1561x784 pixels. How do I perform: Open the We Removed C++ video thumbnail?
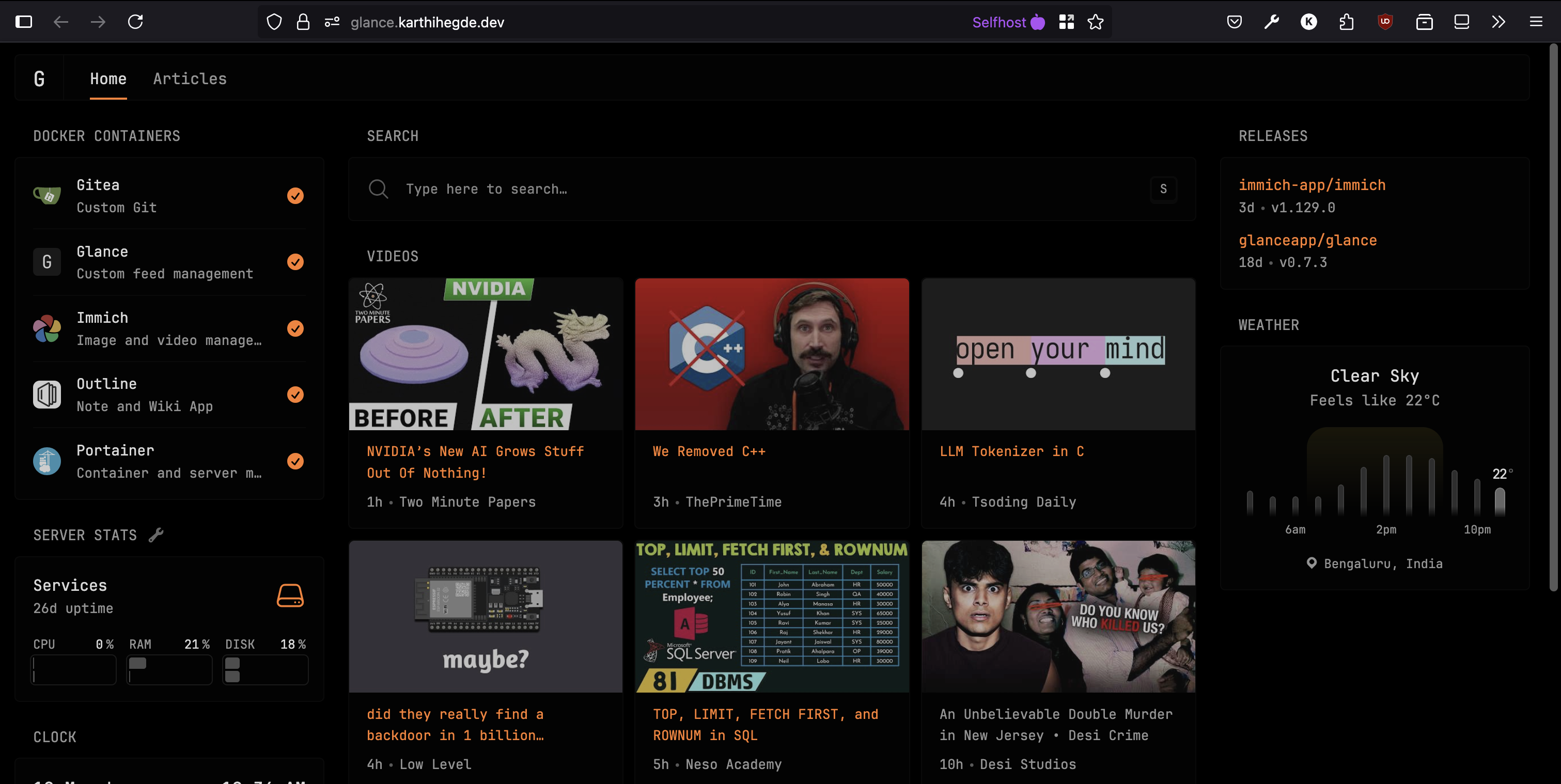[x=772, y=354]
